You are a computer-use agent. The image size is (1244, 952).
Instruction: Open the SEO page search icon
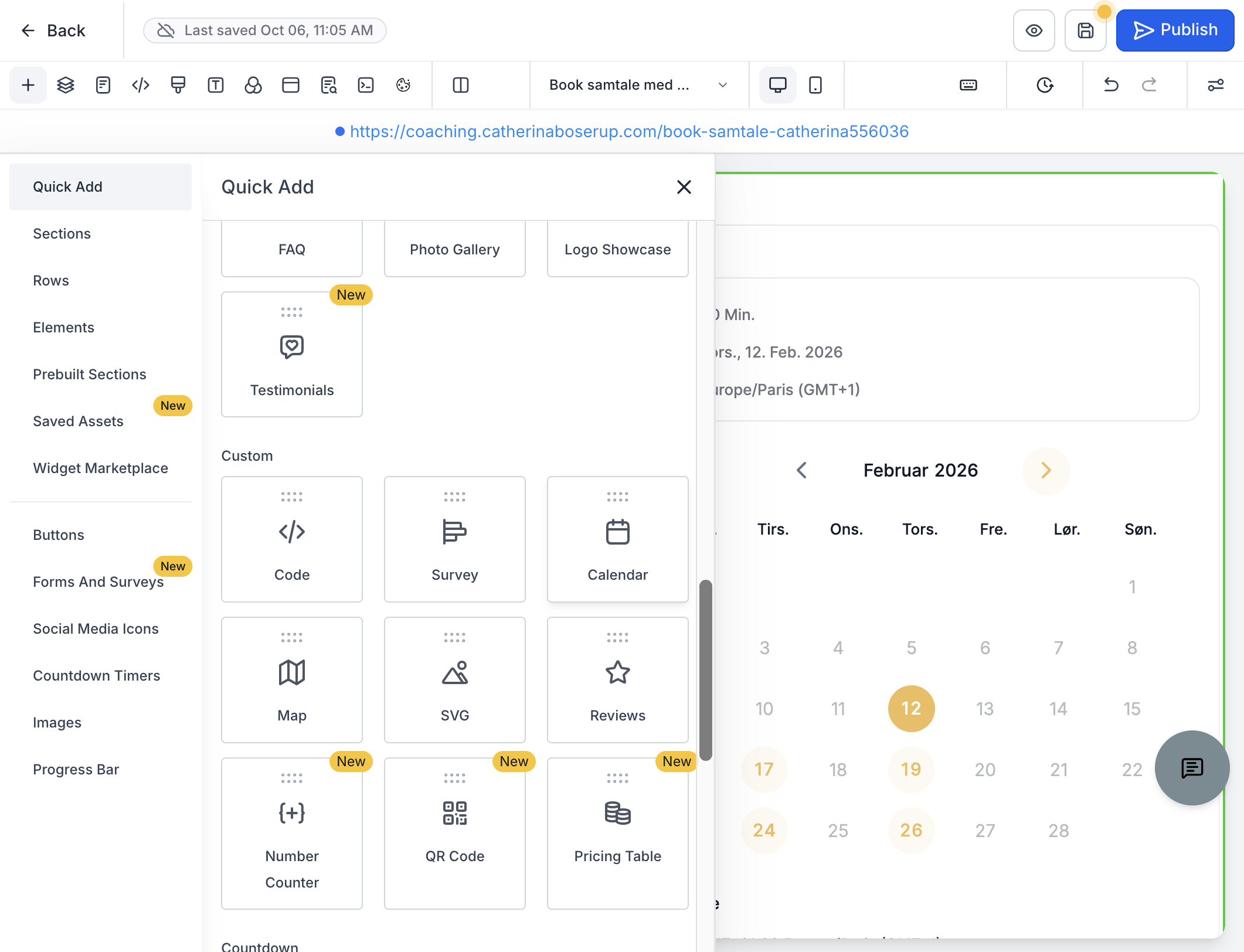coord(328,85)
